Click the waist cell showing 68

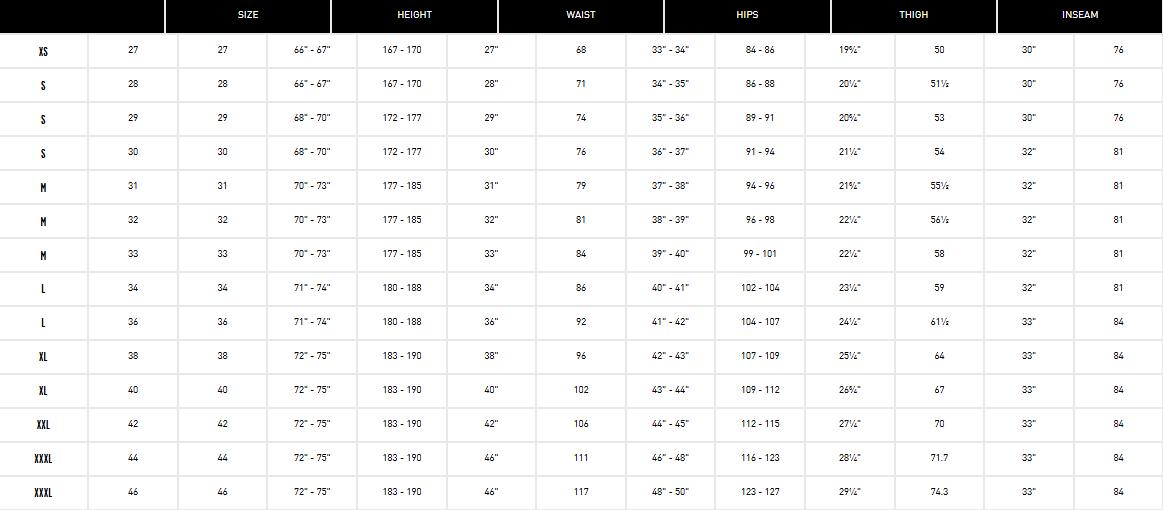click(581, 50)
